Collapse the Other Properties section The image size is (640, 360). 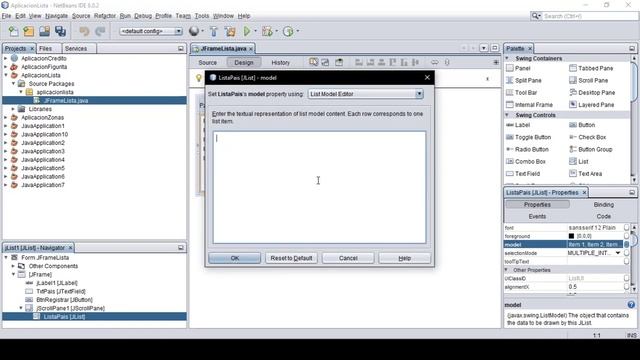coord(506,270)
